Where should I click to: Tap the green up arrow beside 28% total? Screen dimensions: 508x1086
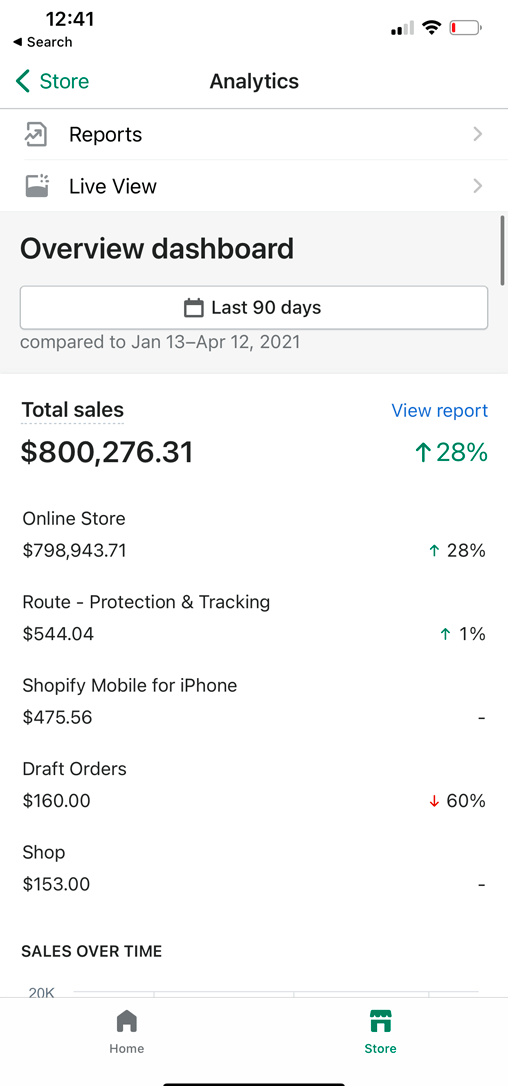(x=422, y=453)
